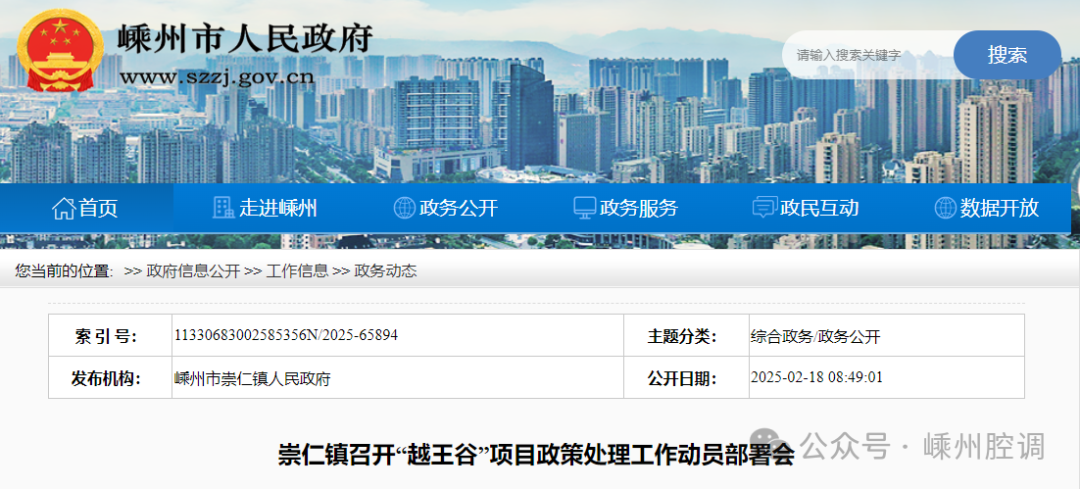Click the globe icon beside 数据开放
This screenshot has width=1080, height=489.
[944, 208]
